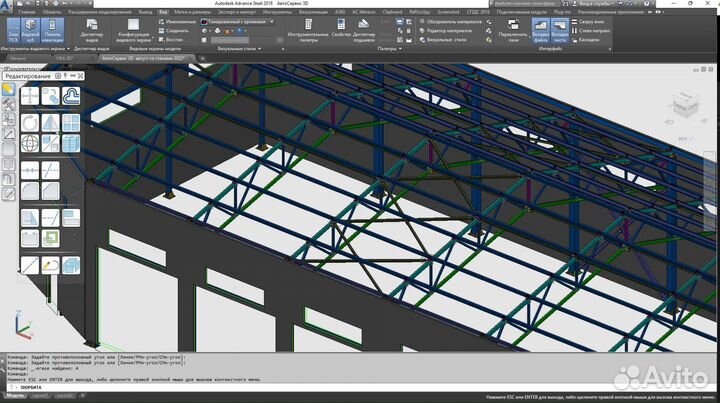720x403 pixels.
Task: Switch to Model (Модель) layout tab
Action: click(15, 396)
